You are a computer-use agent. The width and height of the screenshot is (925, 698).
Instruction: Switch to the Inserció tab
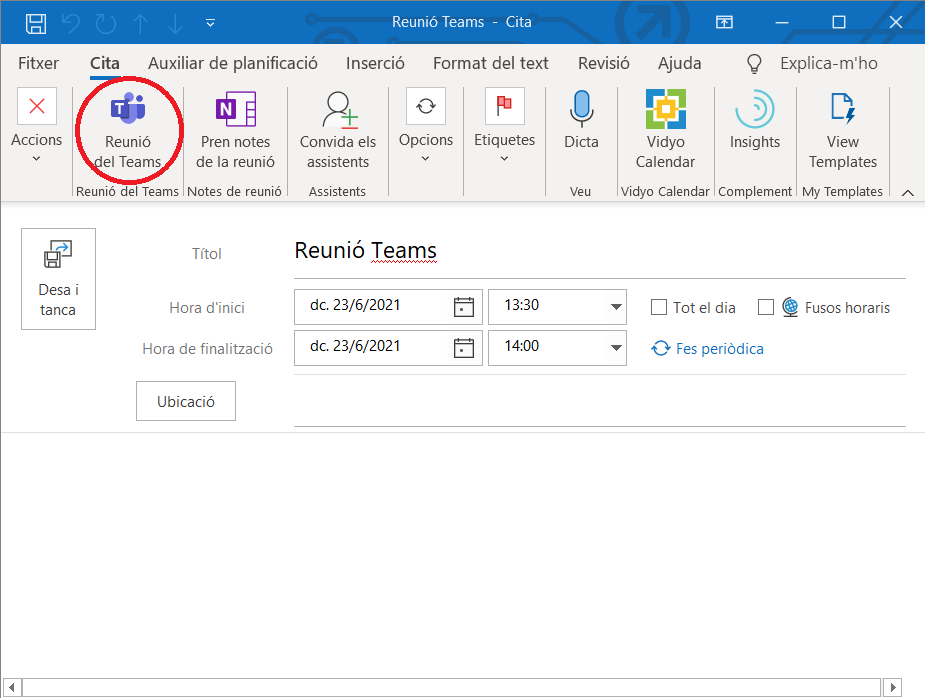[x=375, y=63]
